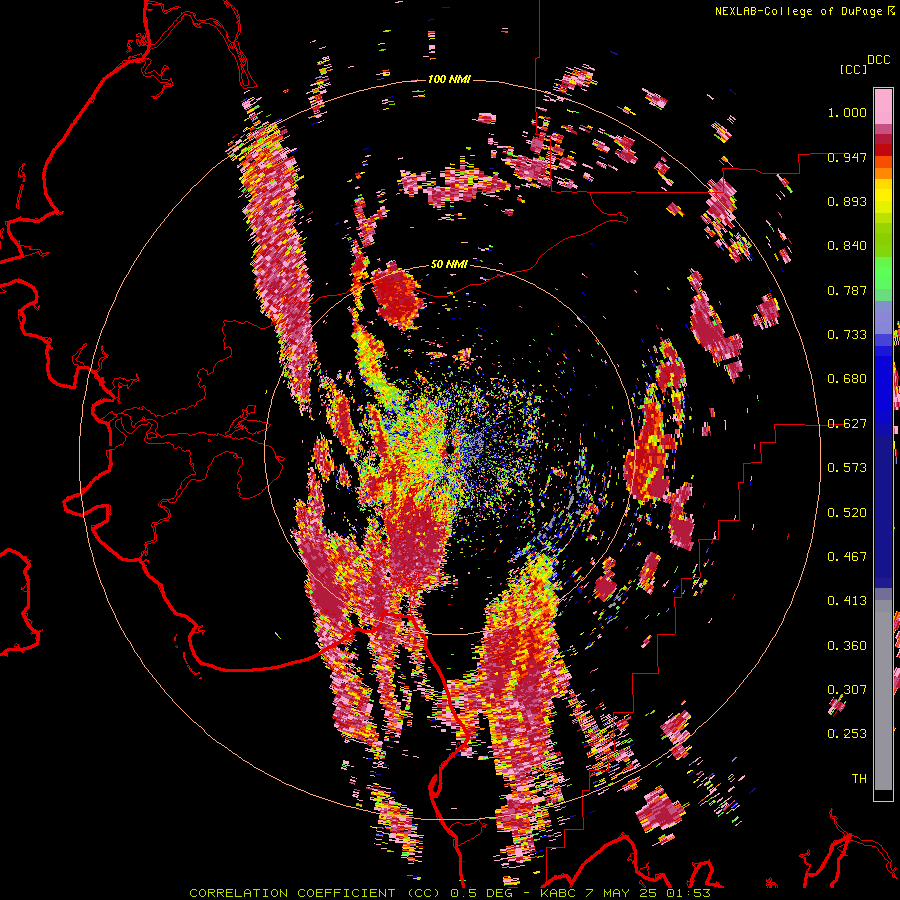Click the 0.520 scale value
900x900 pixels.
(847, 513)
